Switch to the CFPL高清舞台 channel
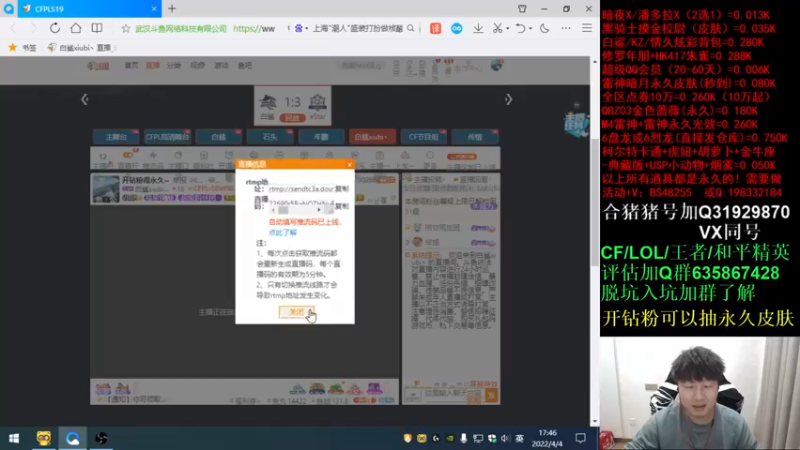This screenshot has width=800, height=450. pyautogui.click(x=167, y=137)
